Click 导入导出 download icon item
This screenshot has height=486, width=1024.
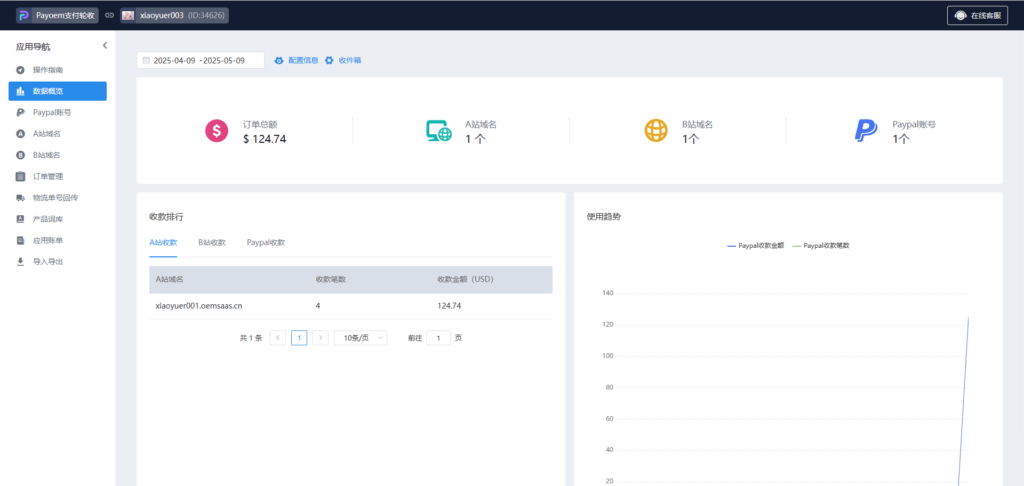coord(48,262)
